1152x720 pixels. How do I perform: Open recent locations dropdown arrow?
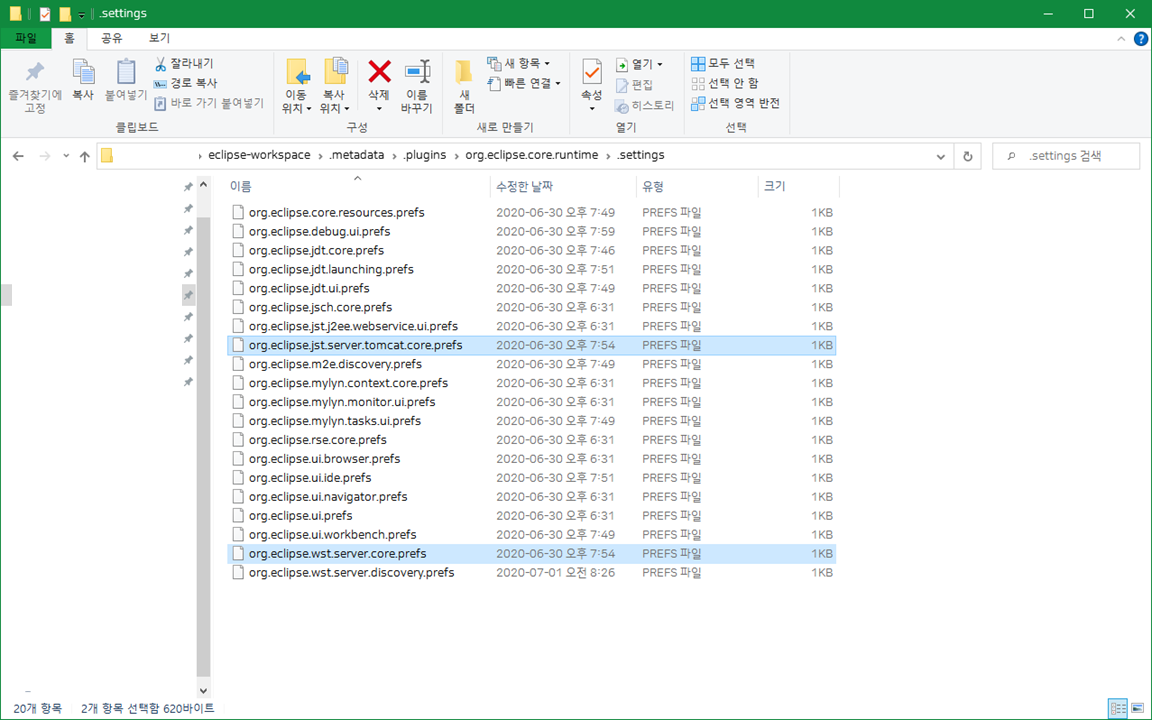pyautogui.click(x=65, y=156)
